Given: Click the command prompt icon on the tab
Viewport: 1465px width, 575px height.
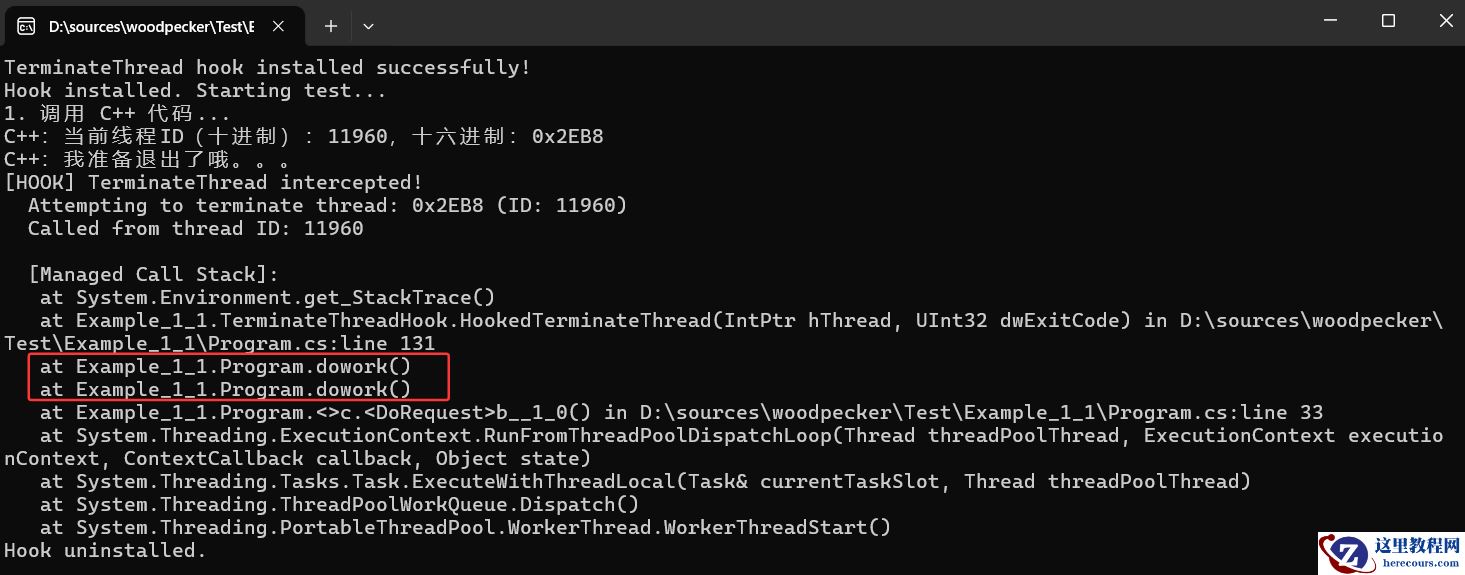Looking at the screenshot, I should tap(27, 26).
